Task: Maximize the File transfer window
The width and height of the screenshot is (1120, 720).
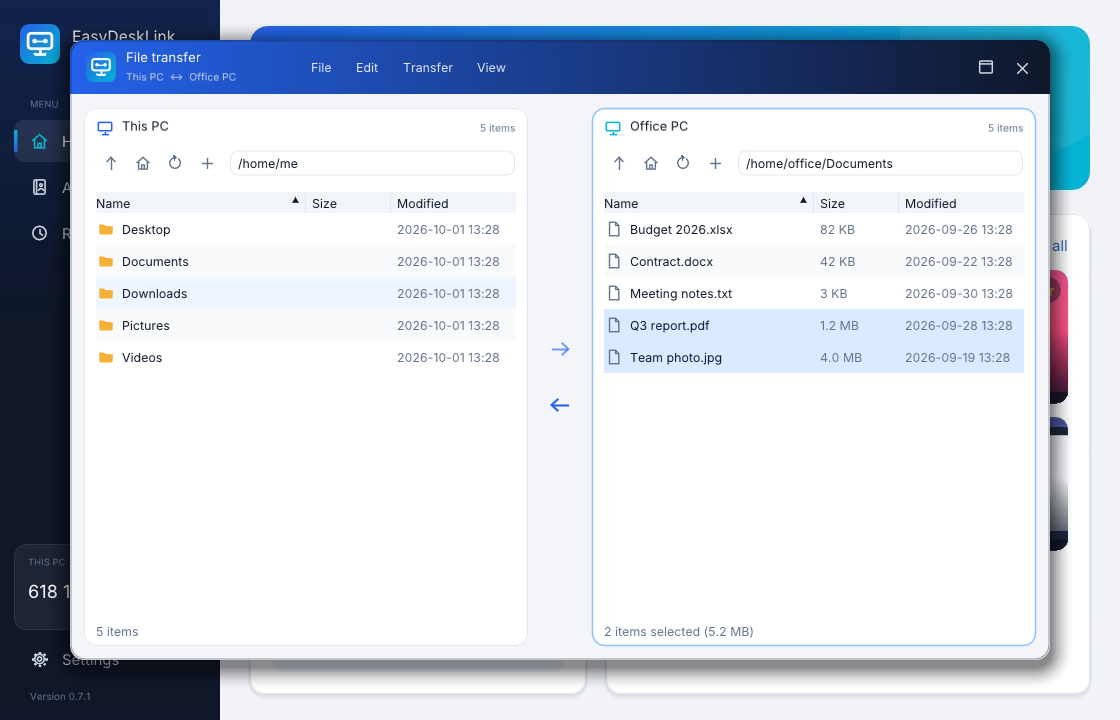Action: point(986,67)
